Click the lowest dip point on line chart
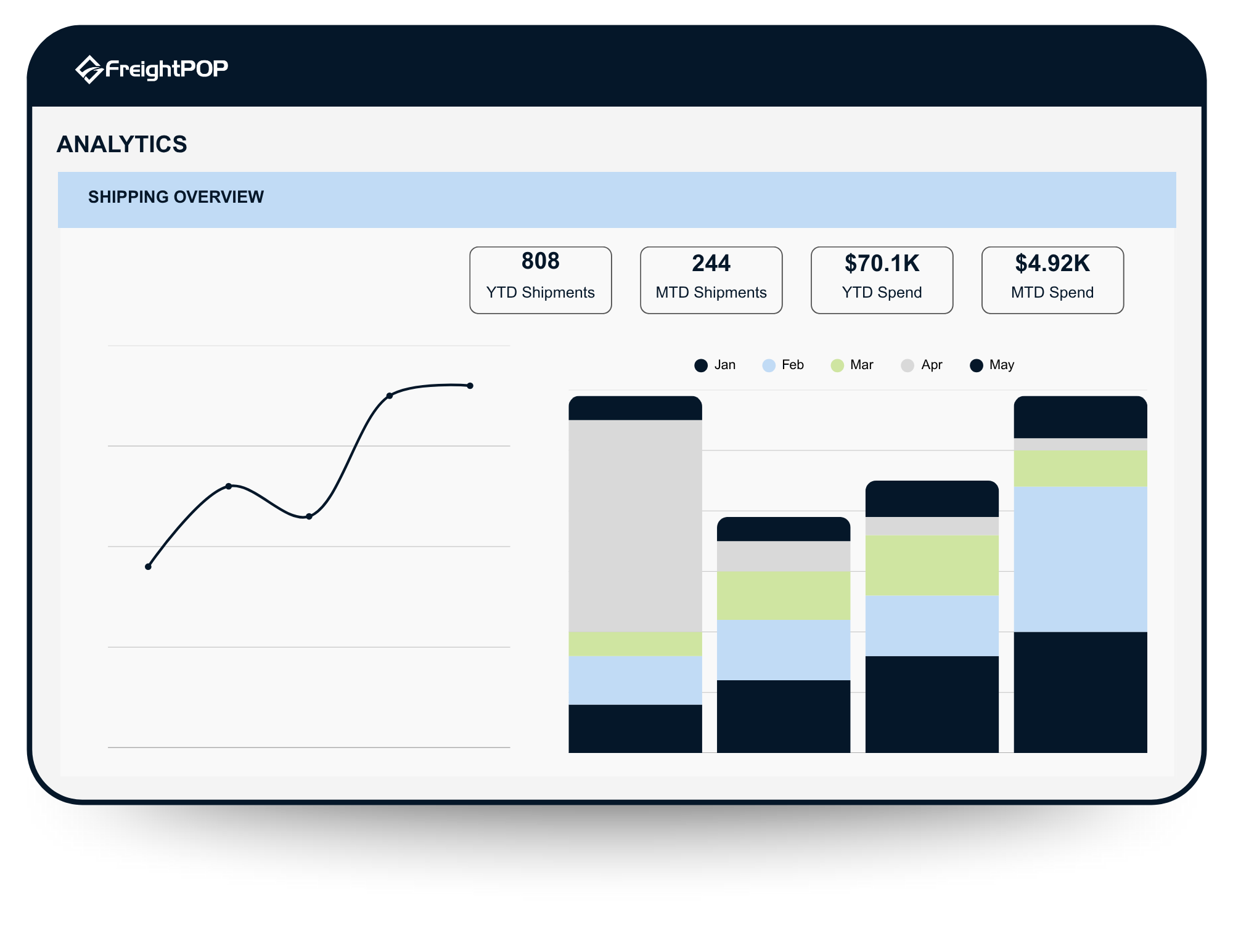Screen dimensions: 1233x952 click(x=309, y=516)
